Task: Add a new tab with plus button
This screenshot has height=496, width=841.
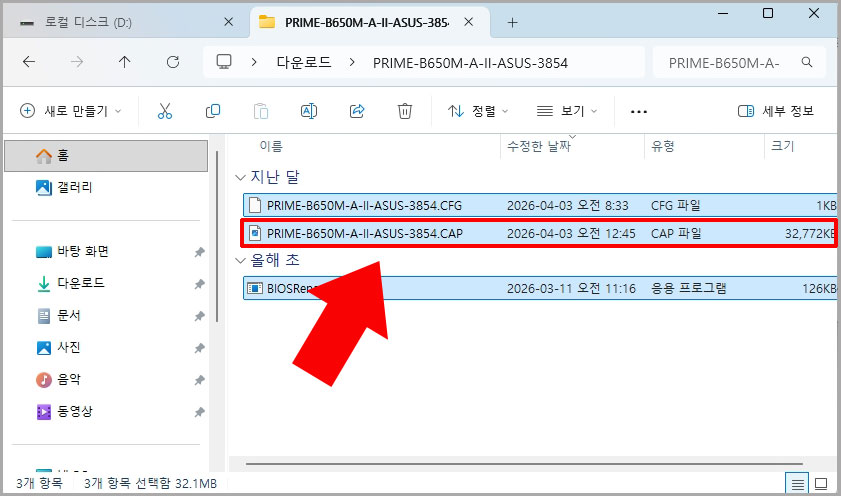Action: [512, 23]
